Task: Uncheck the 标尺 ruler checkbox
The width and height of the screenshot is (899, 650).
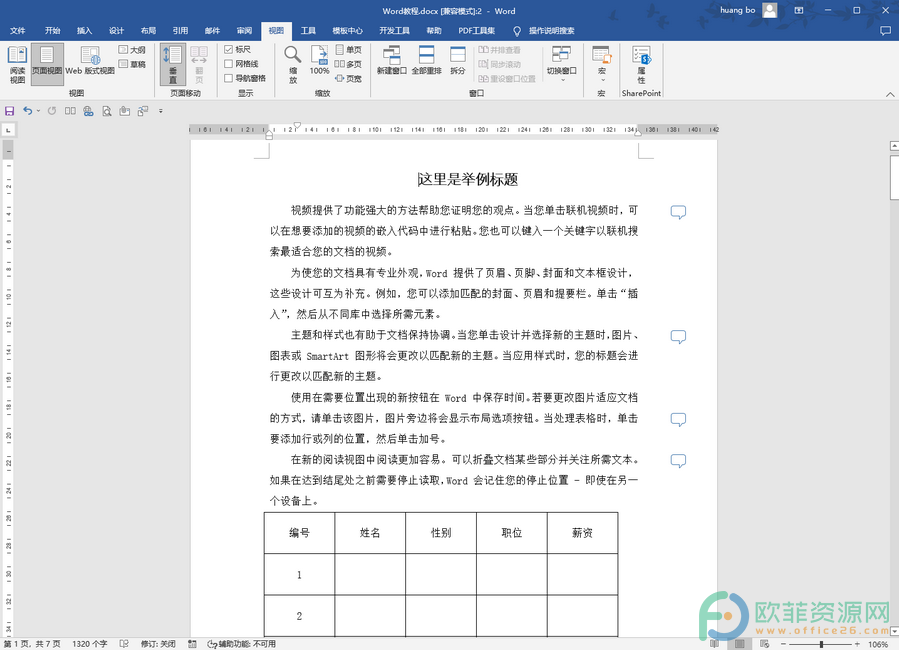Action: (x=229, y=50)
